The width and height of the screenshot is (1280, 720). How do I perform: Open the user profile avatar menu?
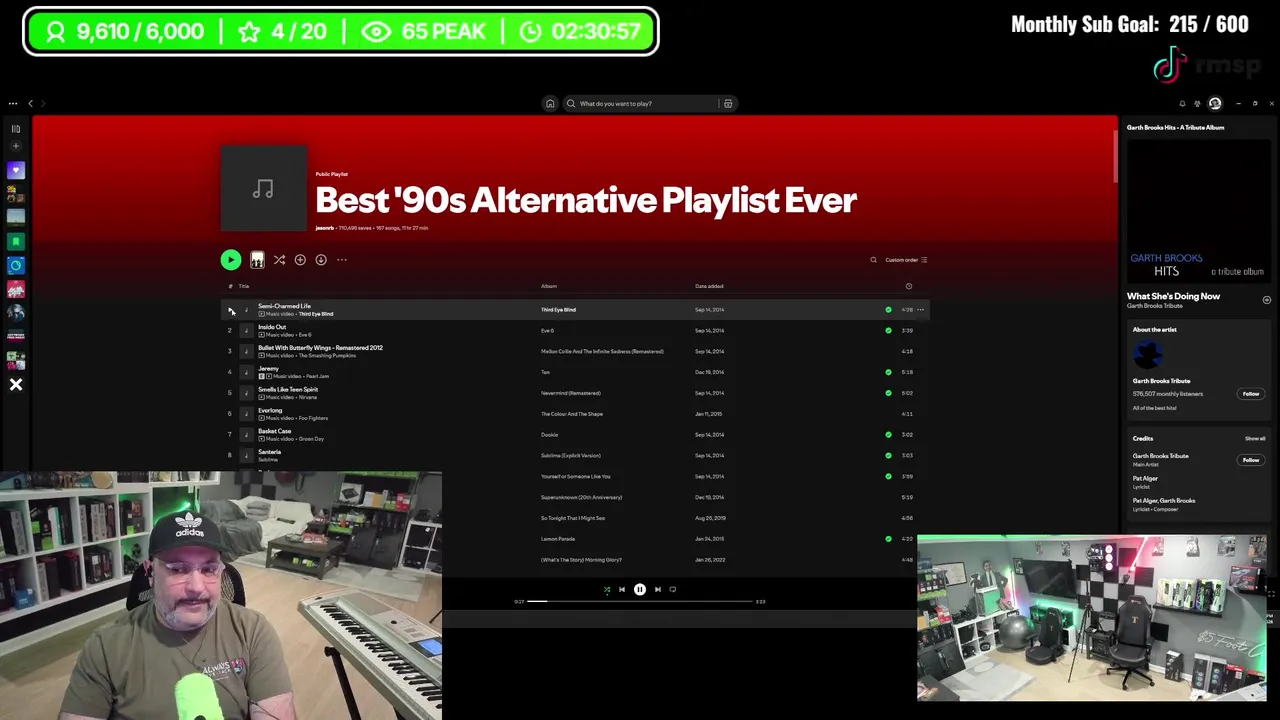pyautogui.click(x=1215, y=103)
